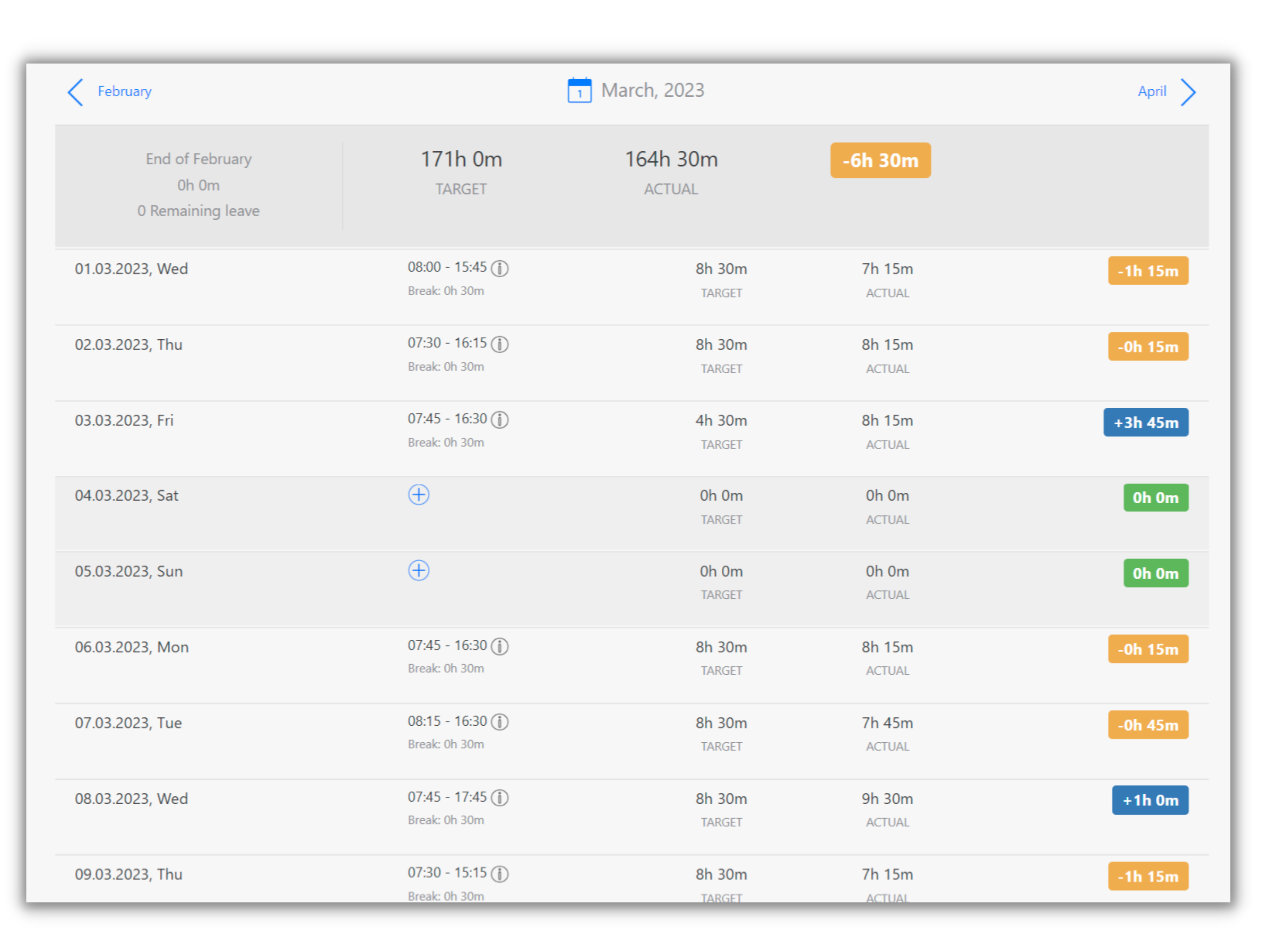Navigate back using the left chevron arrow
1262x952 pixels.
click(x=76, y=91)
